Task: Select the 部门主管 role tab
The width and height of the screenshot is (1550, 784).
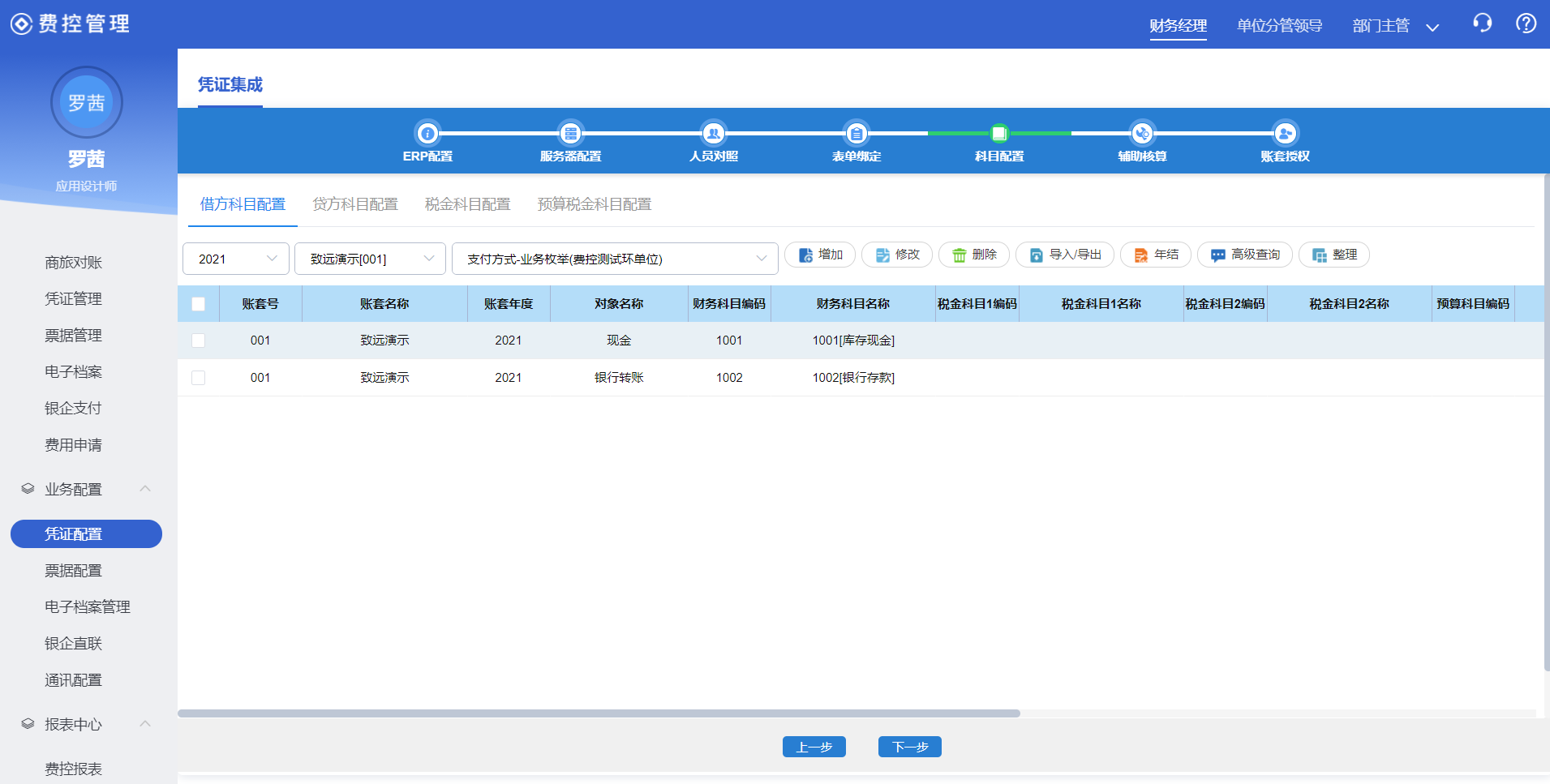Action: click(1381, 25)
